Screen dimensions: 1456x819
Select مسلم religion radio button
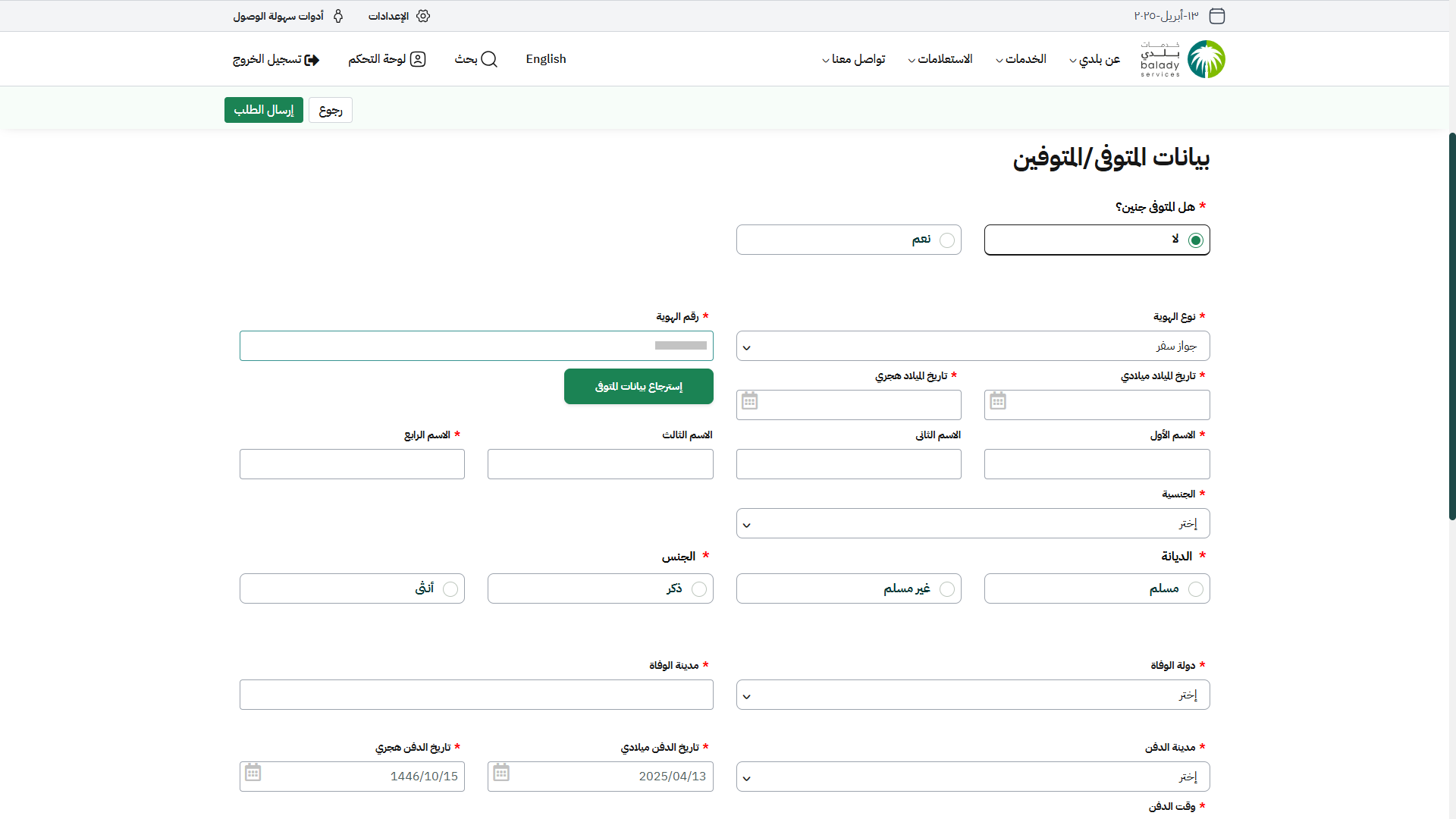pos(1196,589)
